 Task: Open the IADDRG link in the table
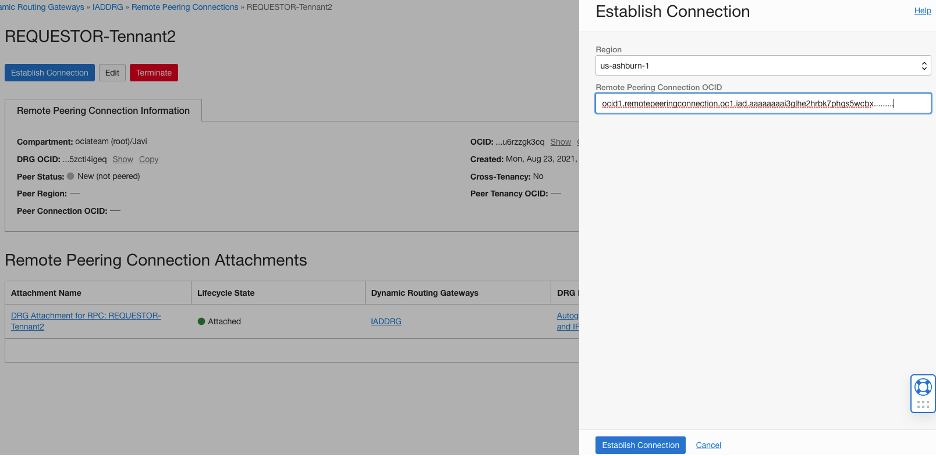tap(387, 321)
